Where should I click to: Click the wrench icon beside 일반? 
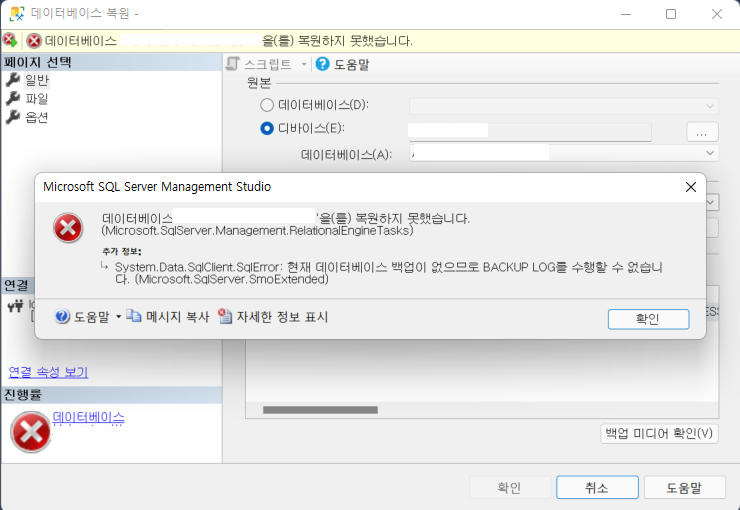[13, 80]
